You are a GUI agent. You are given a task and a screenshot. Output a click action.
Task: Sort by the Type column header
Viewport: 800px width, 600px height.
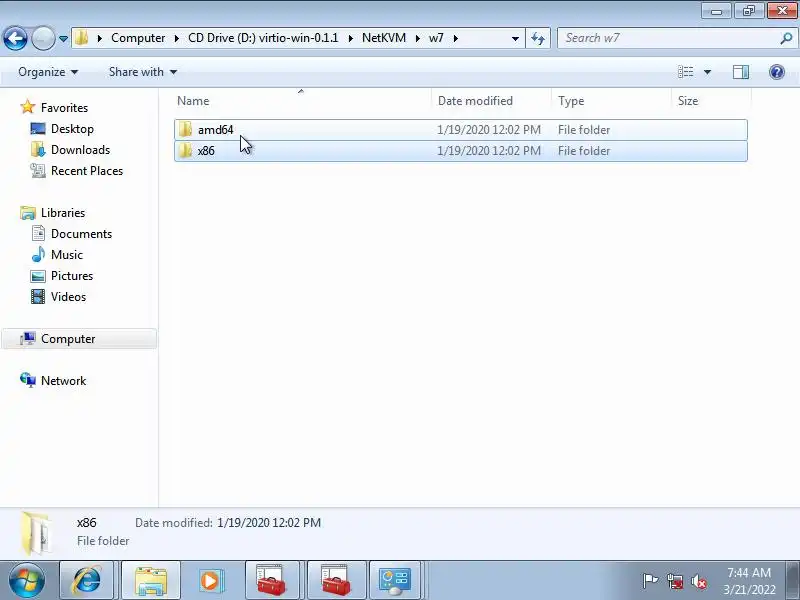(x=612, y=101)
